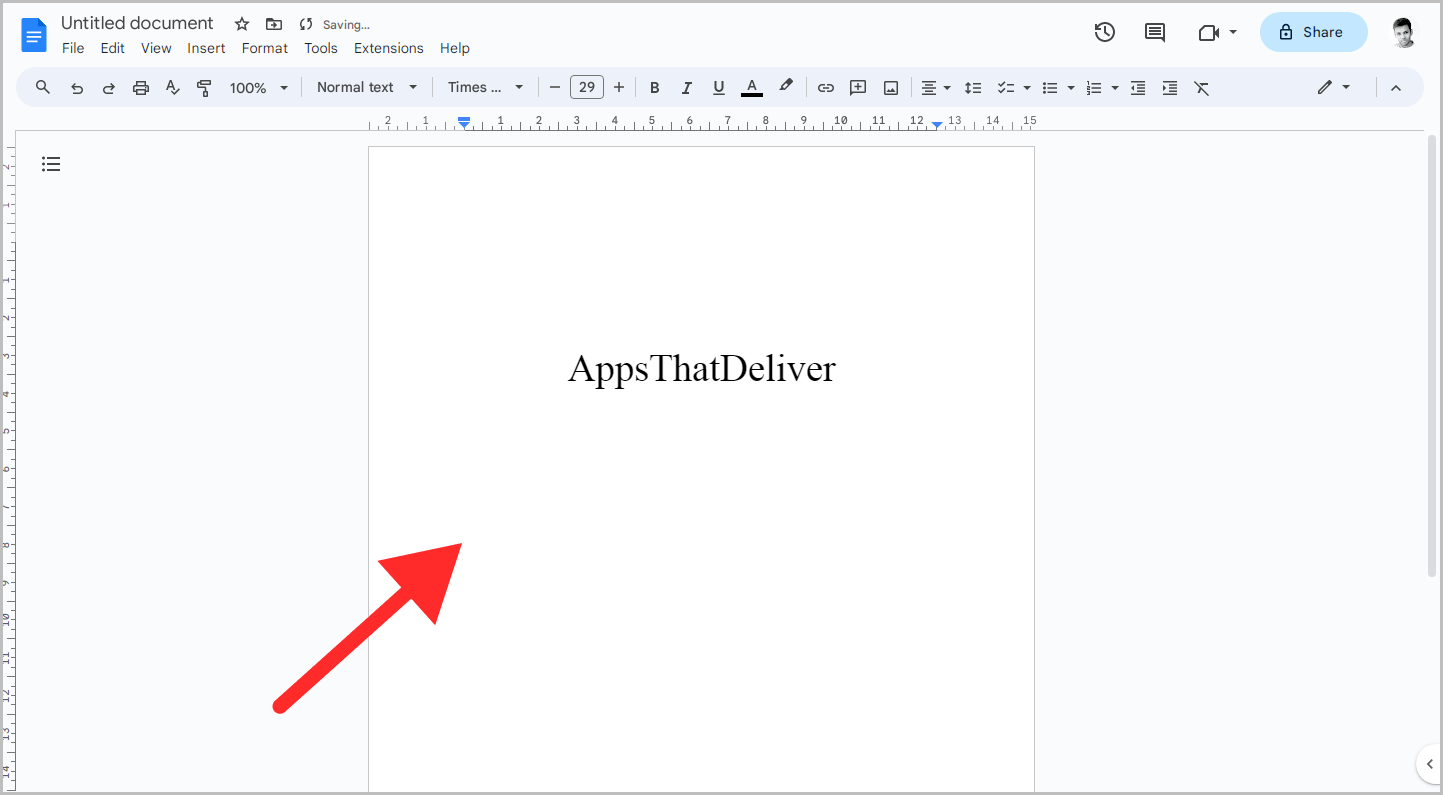Open the document outline icon
Image resolution: width=1443 pixels, height=795 pixels.
coord(51,163)
